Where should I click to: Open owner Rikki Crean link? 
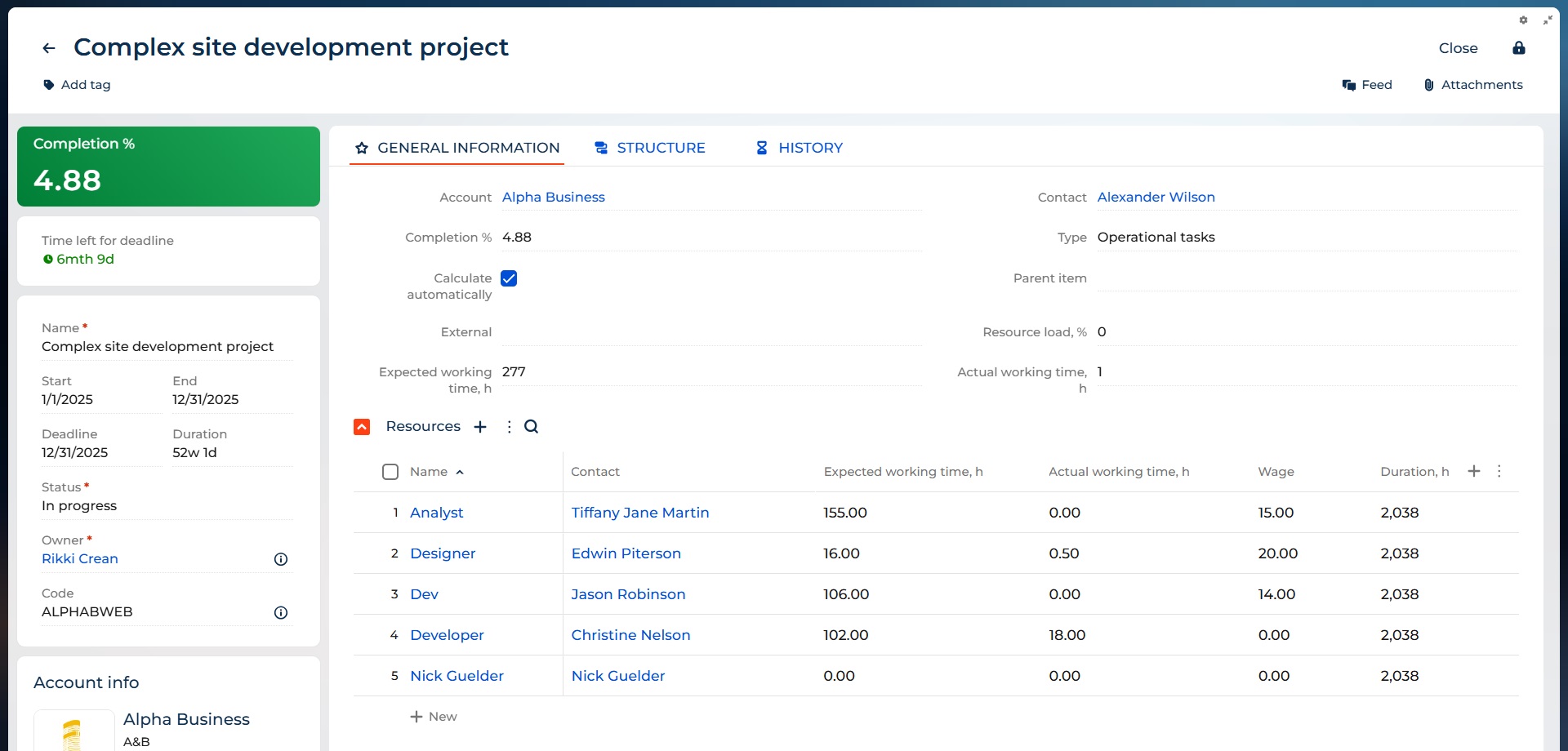(80, 559)
